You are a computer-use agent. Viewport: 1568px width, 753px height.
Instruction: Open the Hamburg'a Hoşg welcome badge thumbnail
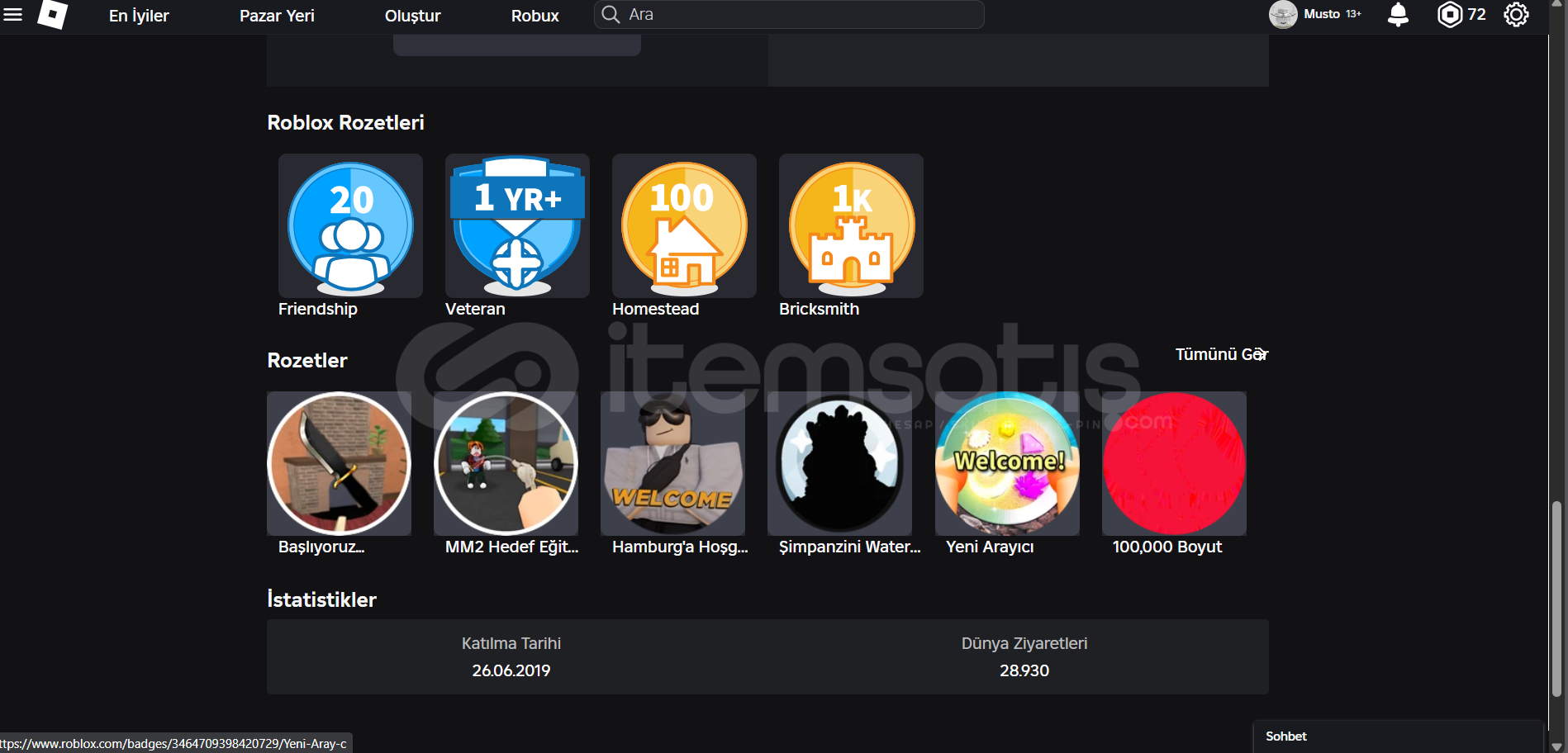click(x=672, y=463)
